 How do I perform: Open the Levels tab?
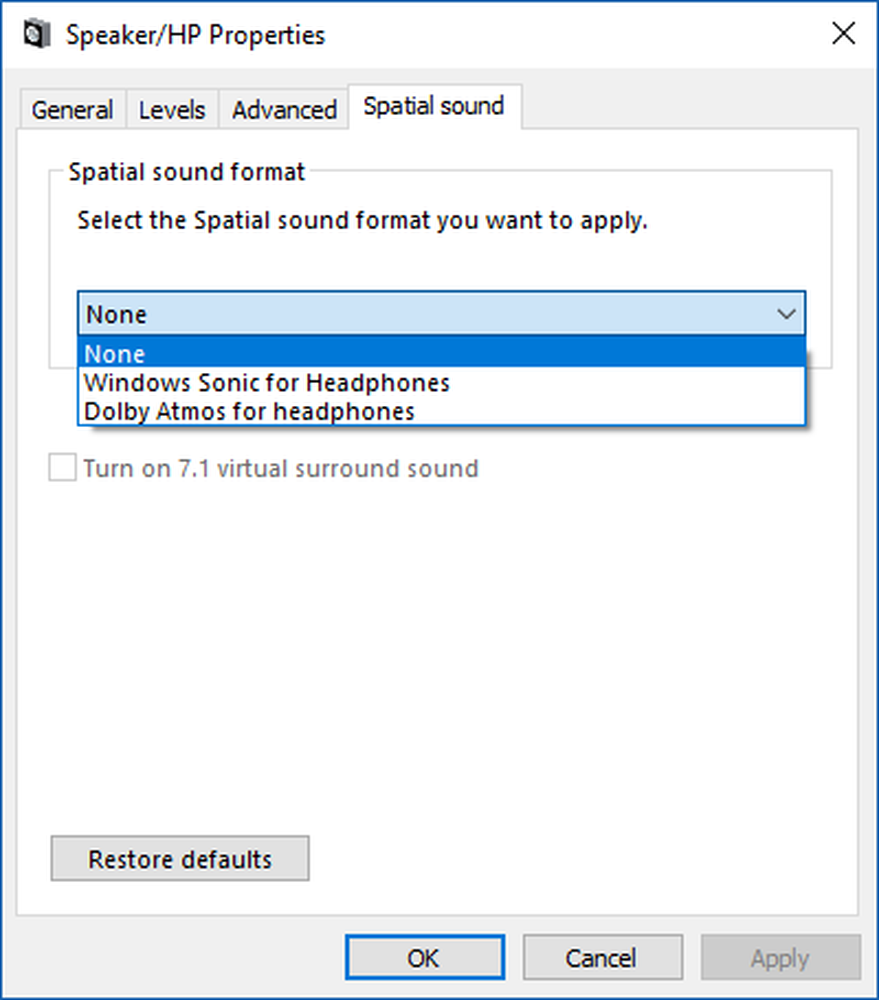point(172,110)
